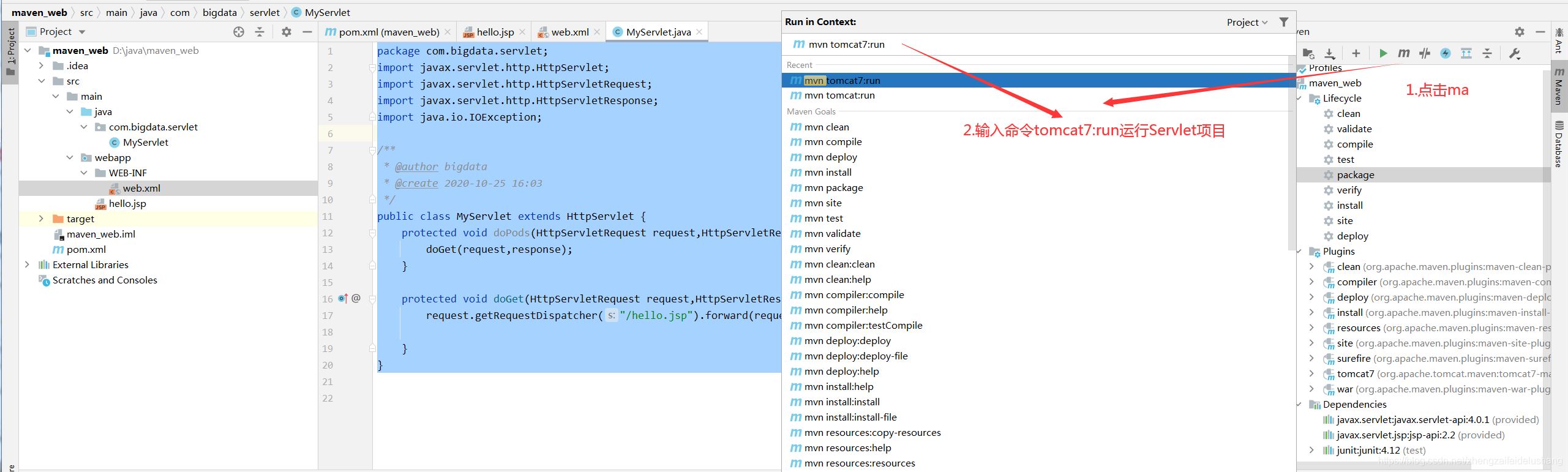The height and width of the screenshot is (472, 1568).
Task: Click filter funnel icon in Run in Context
Action: click(x=1284, y=22)
